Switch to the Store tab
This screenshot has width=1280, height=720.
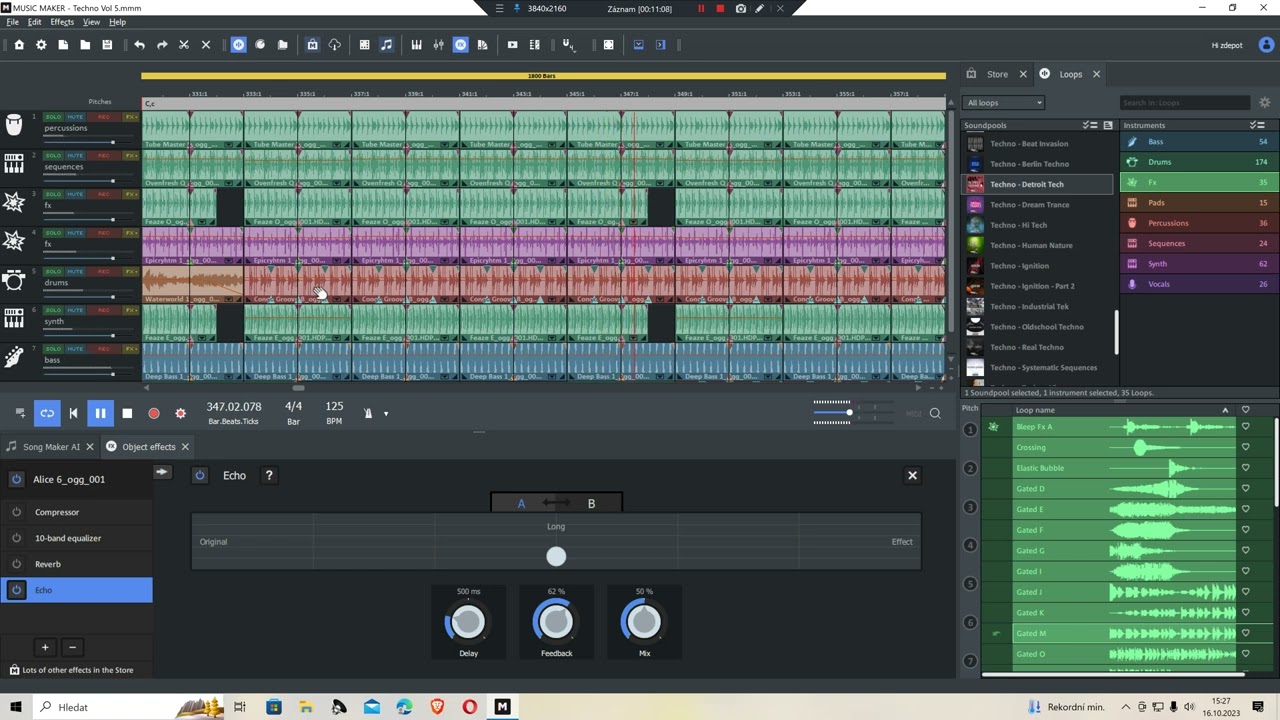pos(997,74)
